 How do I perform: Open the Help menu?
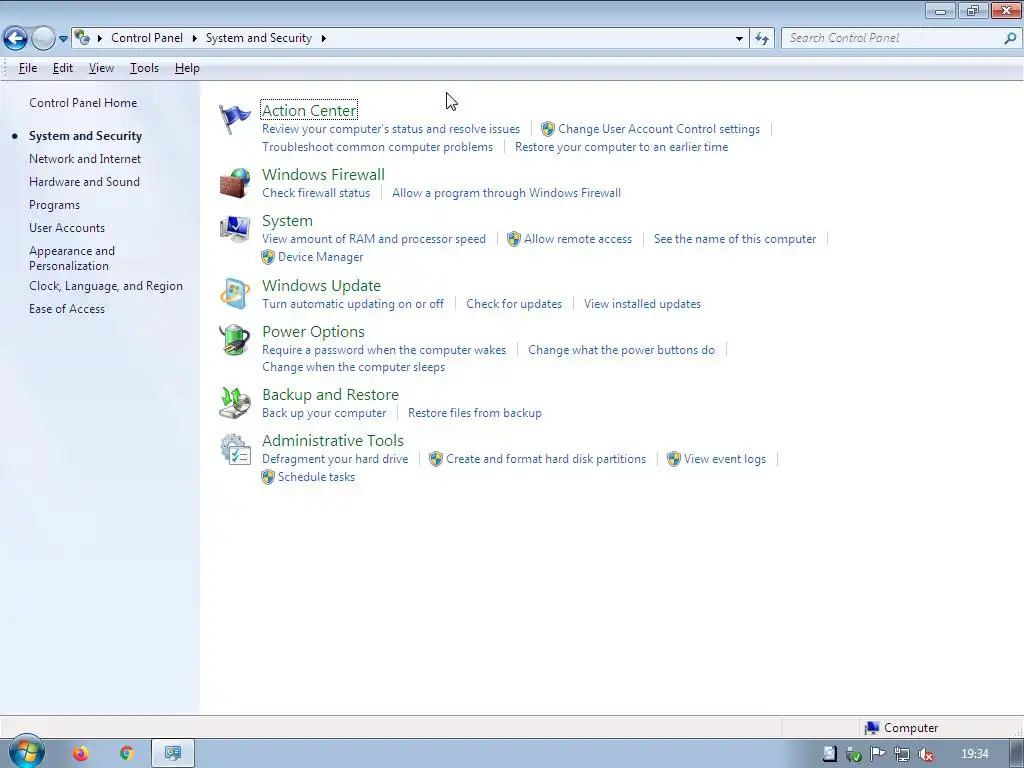(187, 68)
